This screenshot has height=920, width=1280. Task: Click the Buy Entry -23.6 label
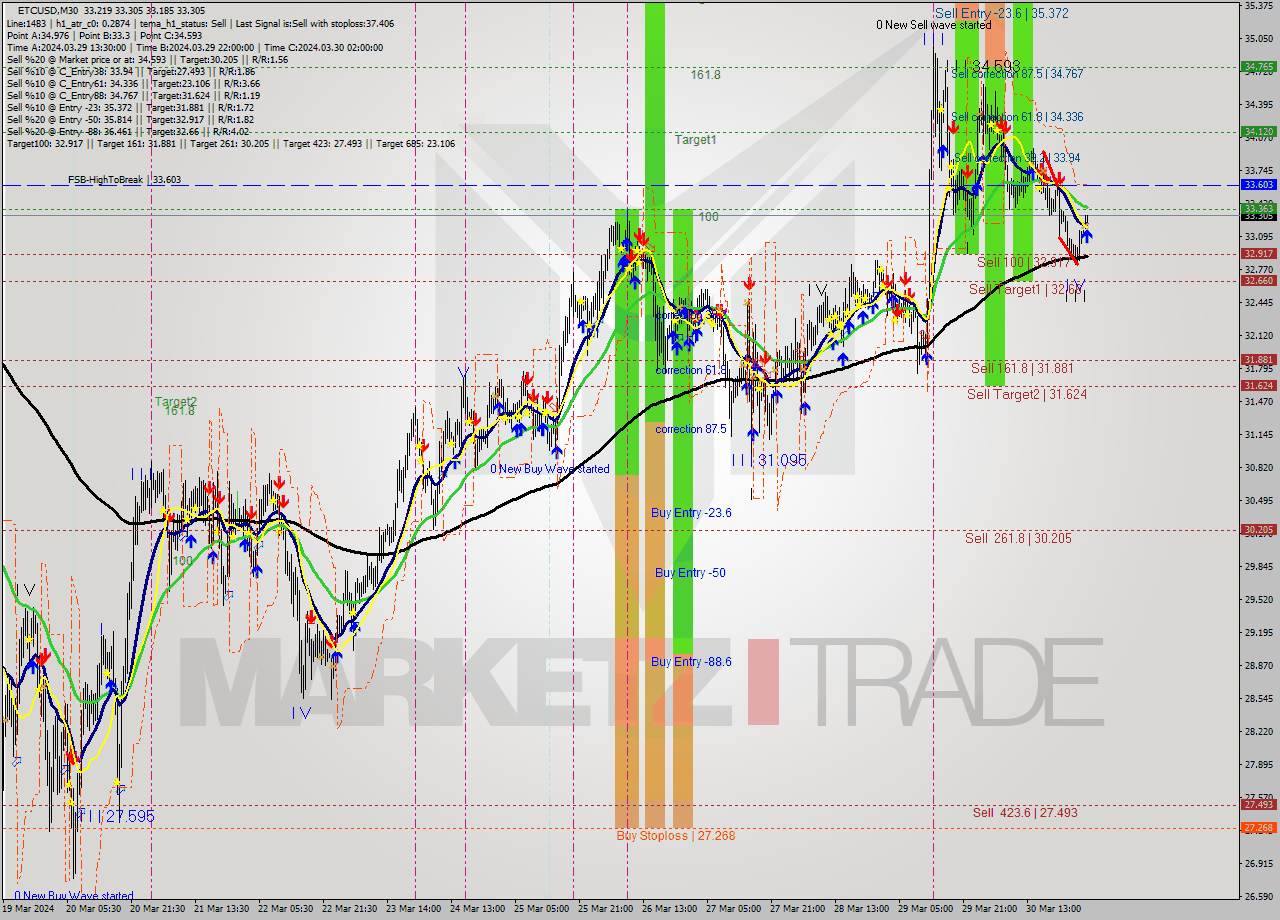tap(691, 512)
